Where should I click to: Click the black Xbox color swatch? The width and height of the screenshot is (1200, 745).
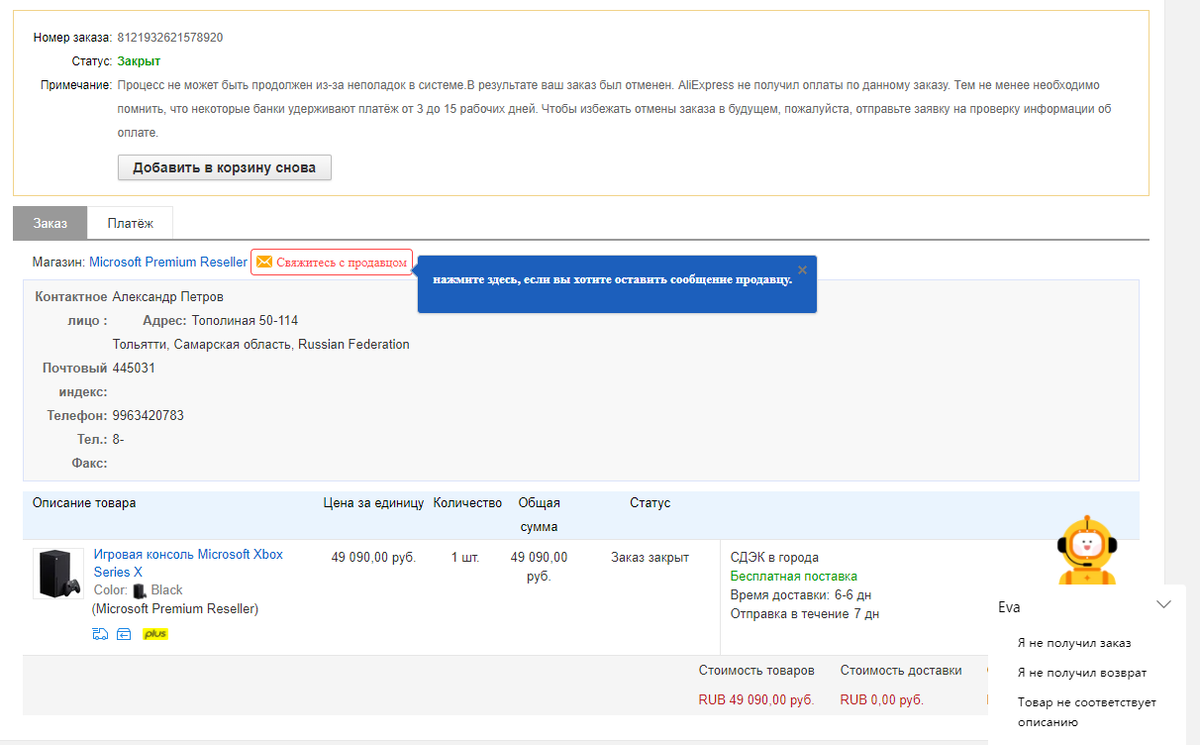click(139, 591)
